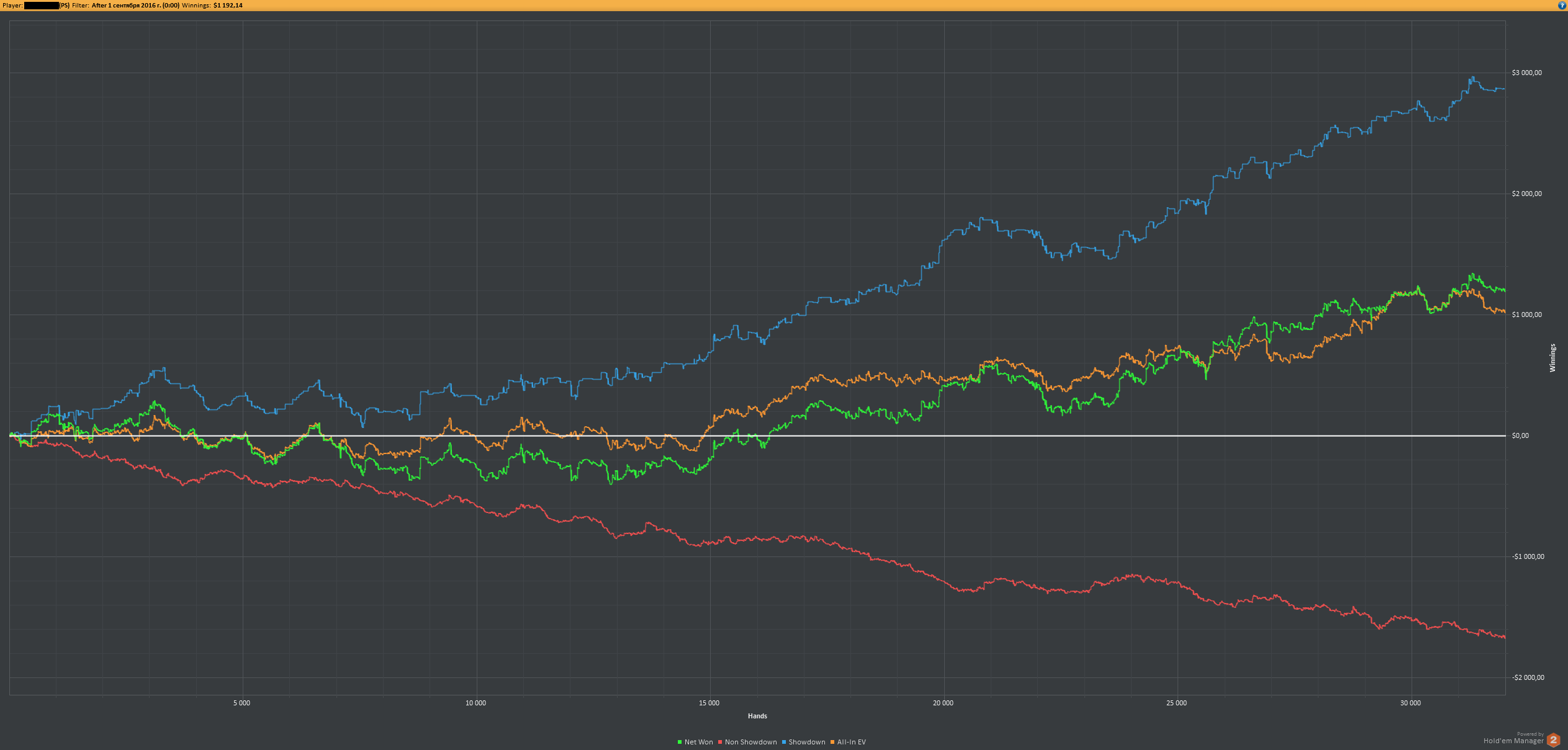Image resolution: width=1568 pixels, height=750 pixels.
Task: Click the 'Winnings' y-axis title
Action: point(1552,358)
